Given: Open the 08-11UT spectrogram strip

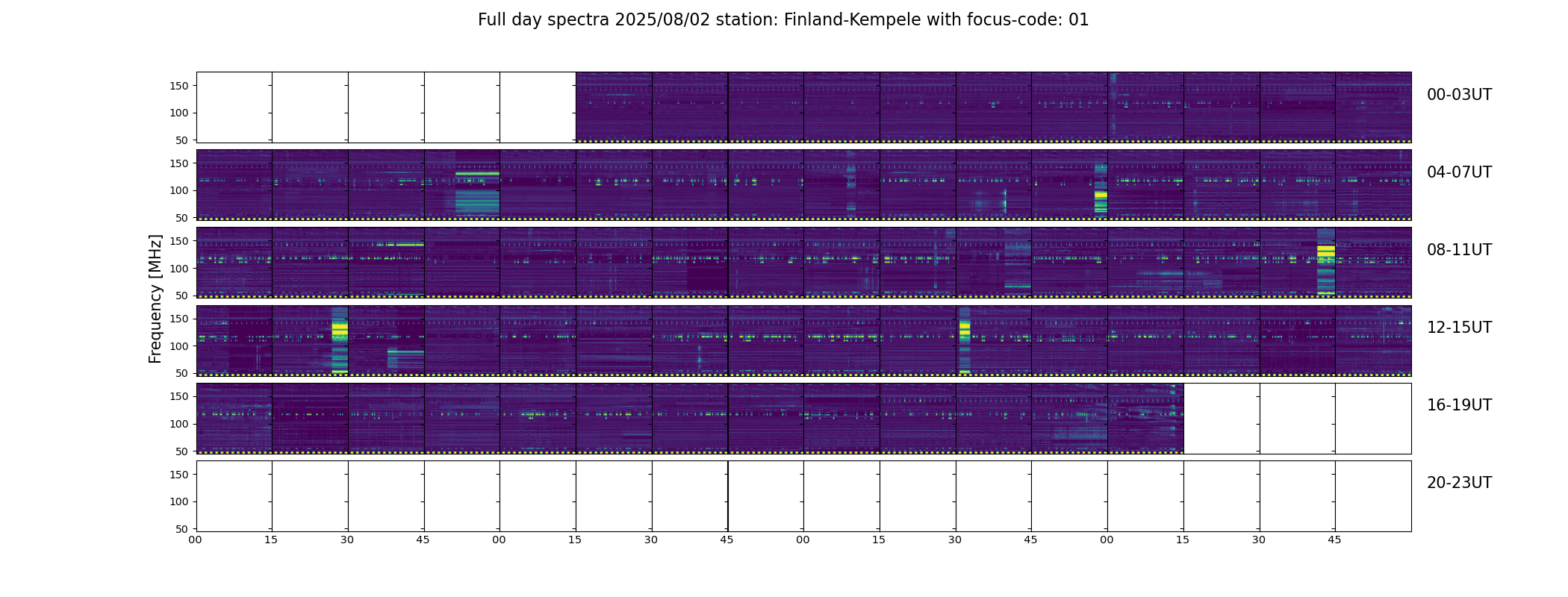Looking at the screenshot, I should point(803,263).
